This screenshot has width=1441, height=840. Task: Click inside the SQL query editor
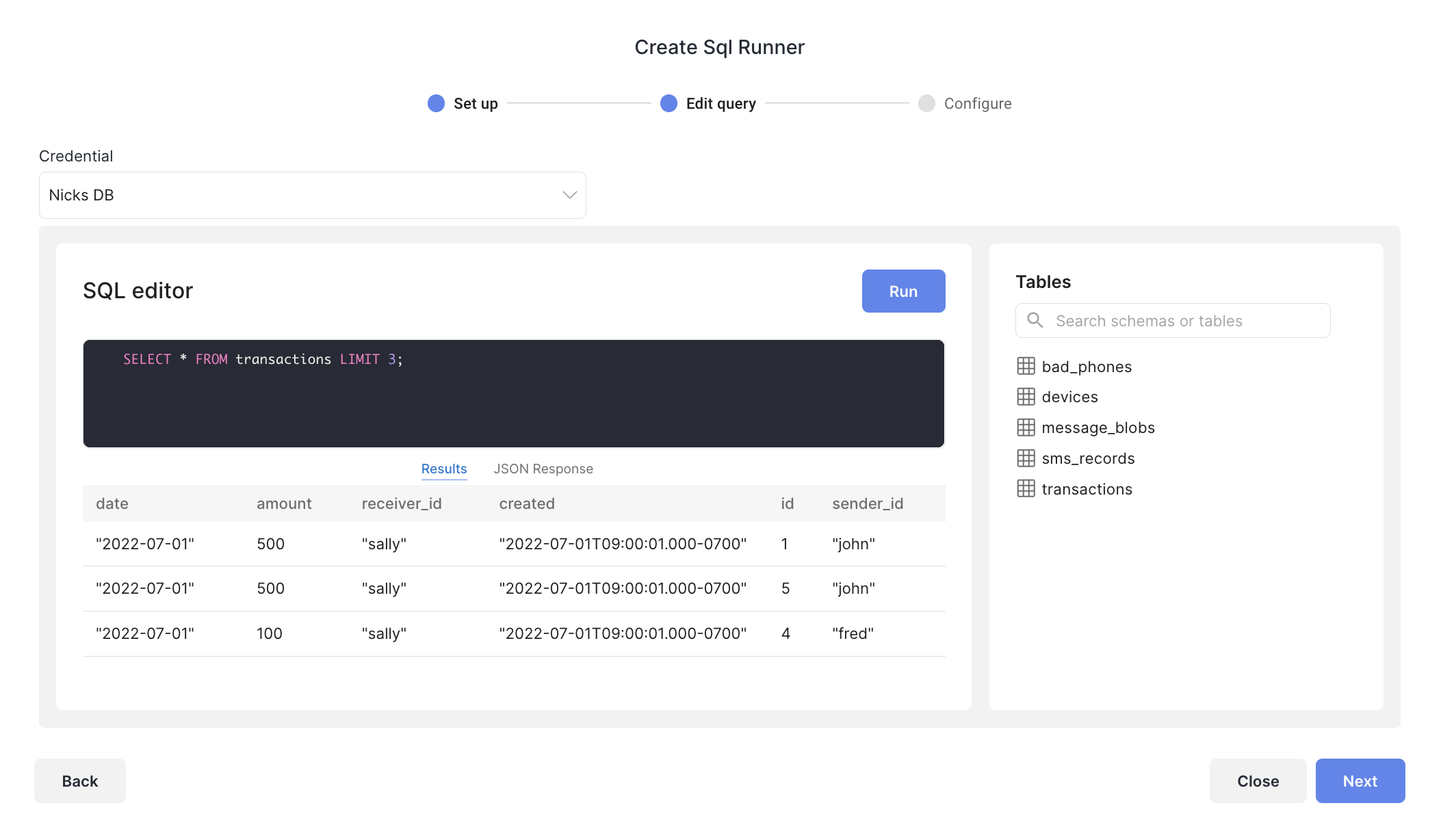pyautogui.click(x=513, y=404)
